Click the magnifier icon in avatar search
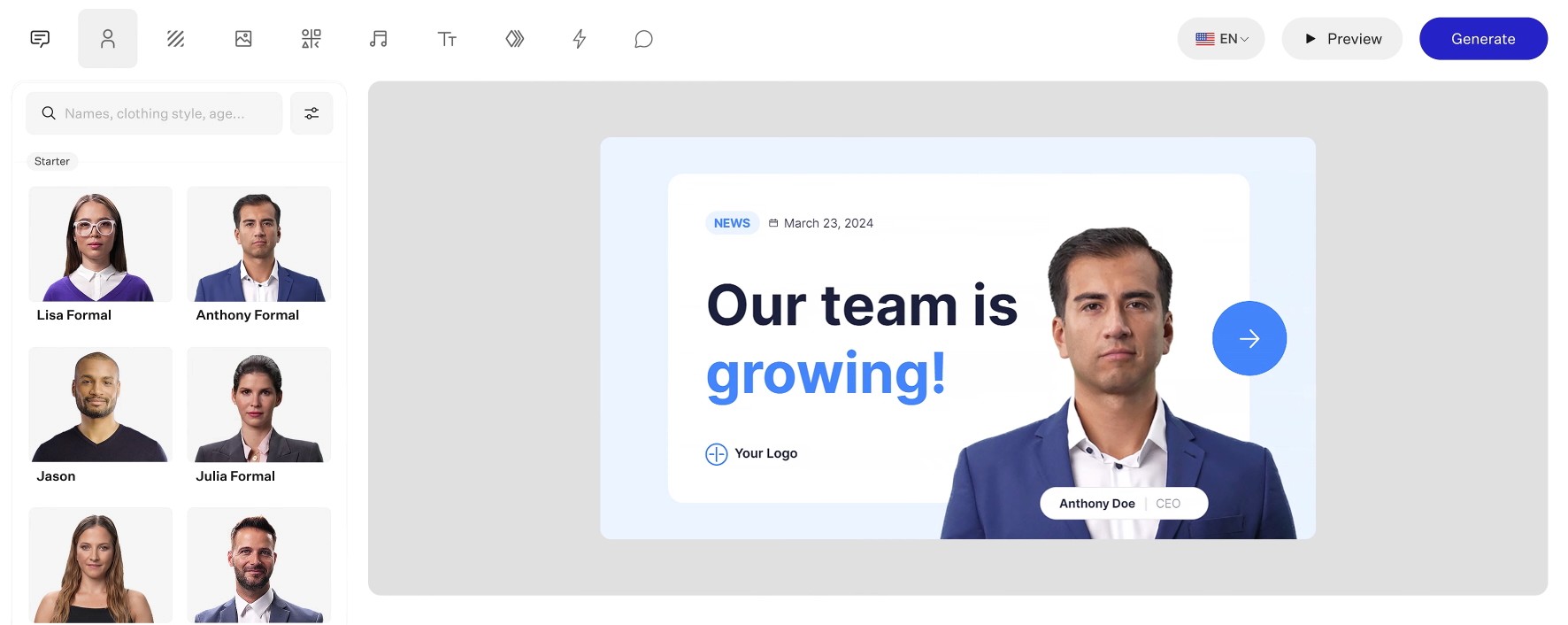The width and height of the screenshot is (1568, 625). (49, 113)
